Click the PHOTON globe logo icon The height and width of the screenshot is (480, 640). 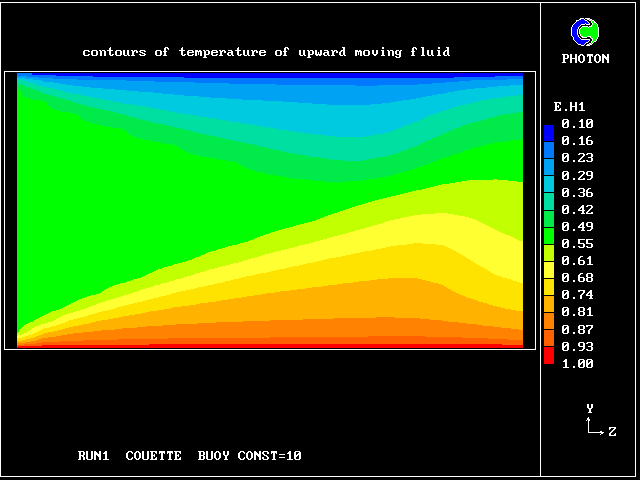(x=585, y=33)
